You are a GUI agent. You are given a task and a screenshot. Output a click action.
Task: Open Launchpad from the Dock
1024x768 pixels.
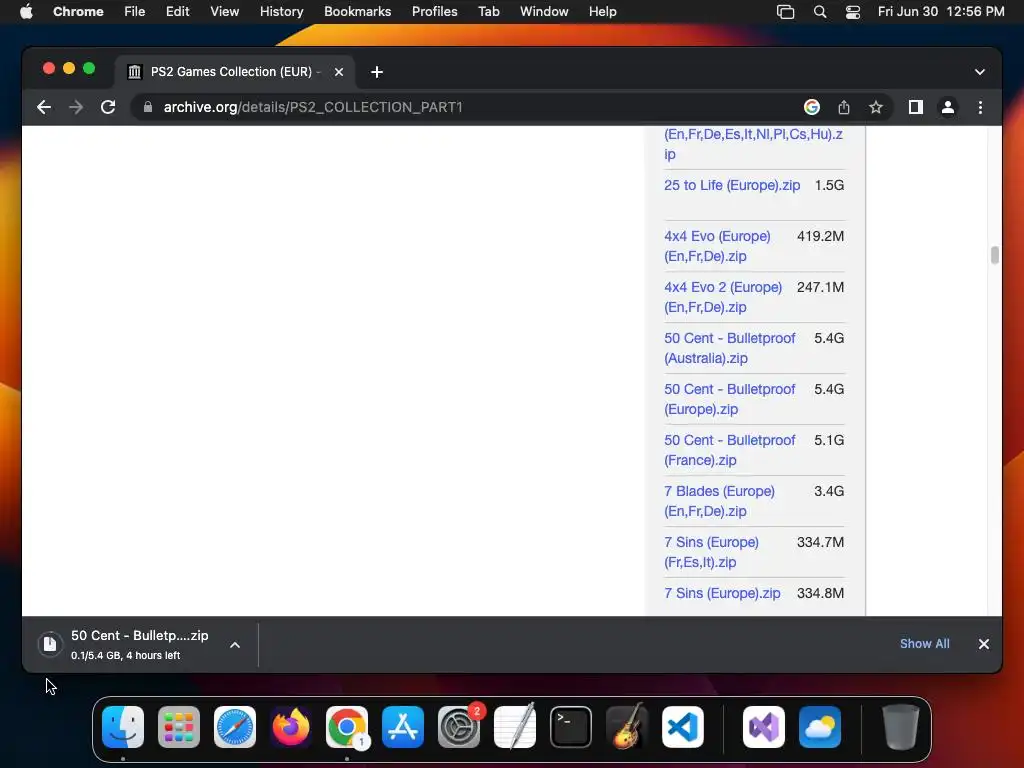click(179, 727)
